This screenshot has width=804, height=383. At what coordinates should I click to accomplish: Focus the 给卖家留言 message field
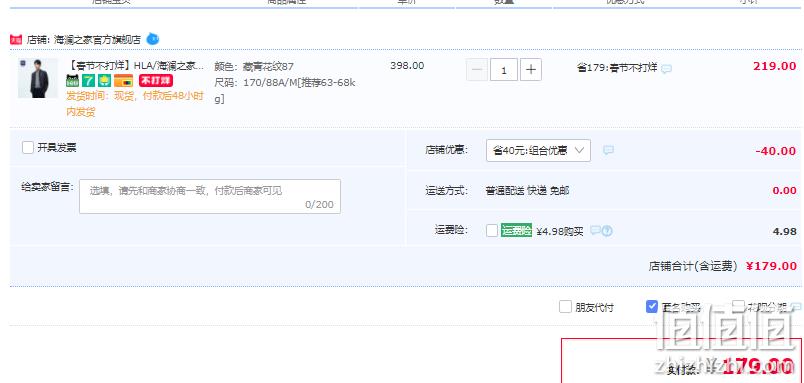pos(210,196)
